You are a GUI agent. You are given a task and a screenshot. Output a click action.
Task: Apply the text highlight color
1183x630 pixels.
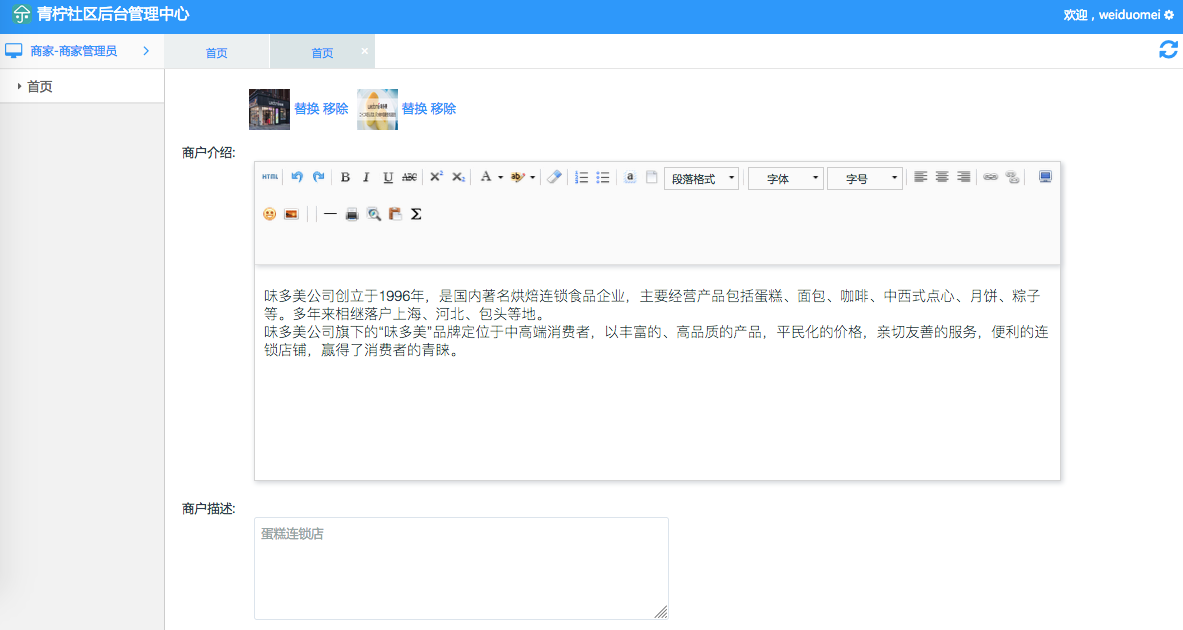coord(518,177)
